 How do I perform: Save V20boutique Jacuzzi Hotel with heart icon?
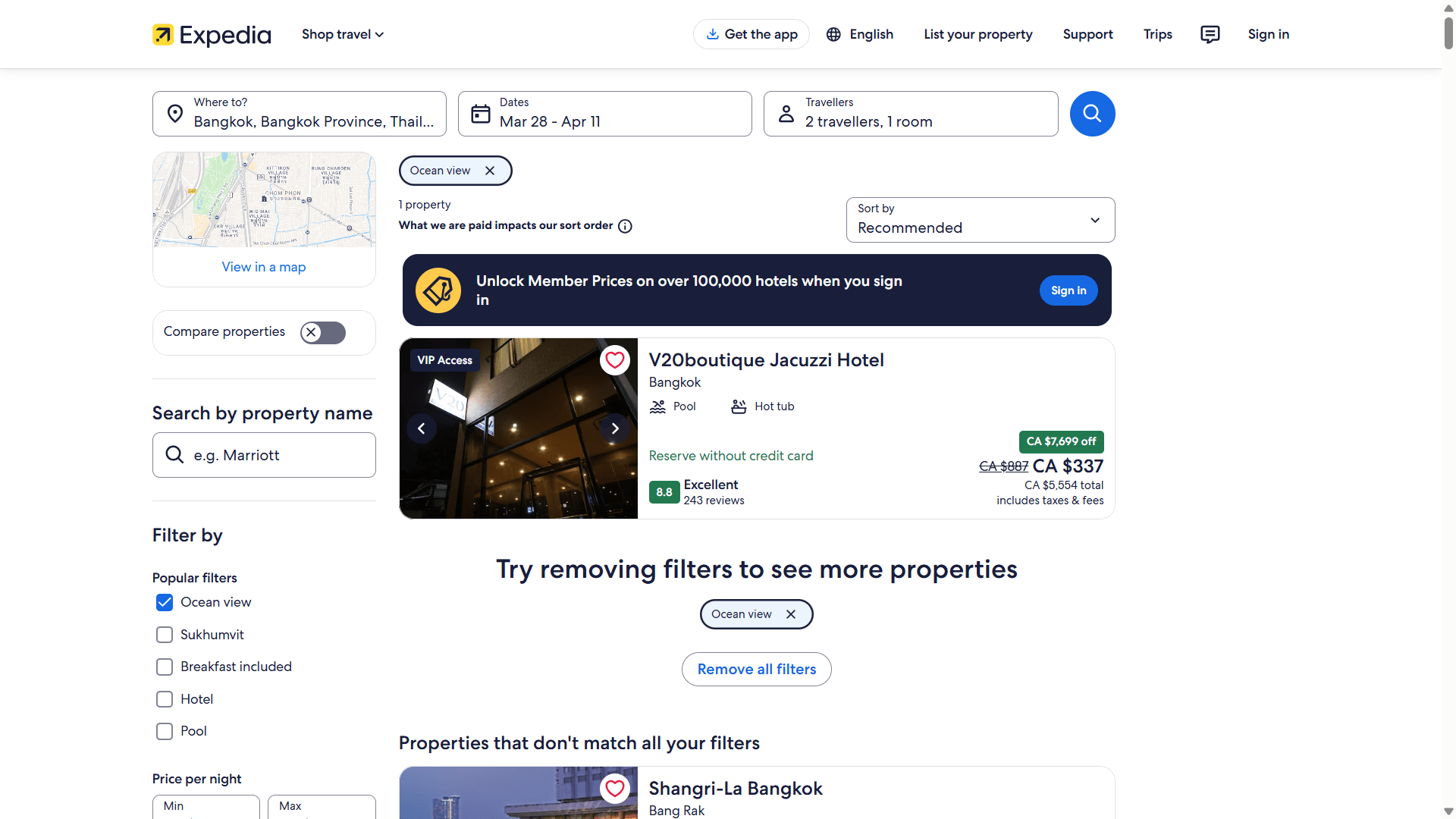615,360
